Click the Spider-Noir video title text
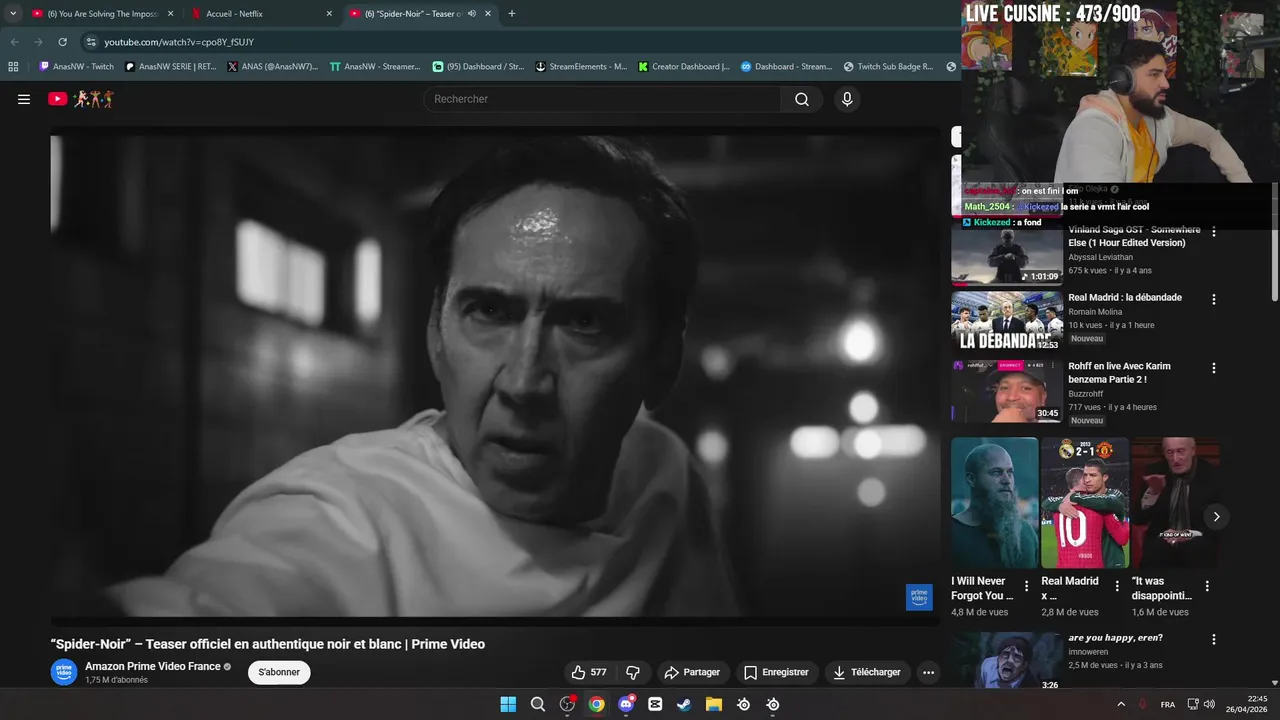This screenshot has width=1280, height=720. pyautogui.click(x=268, y=644)
